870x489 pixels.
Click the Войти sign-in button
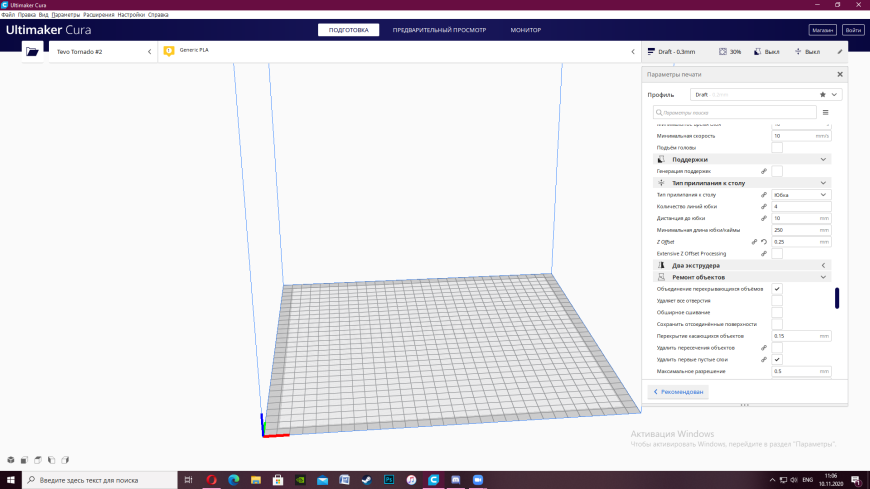pyautogui.click(x=853, y=30)
